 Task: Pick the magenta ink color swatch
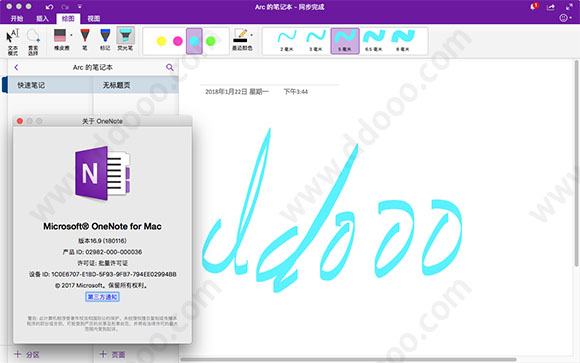pos(178,41)
